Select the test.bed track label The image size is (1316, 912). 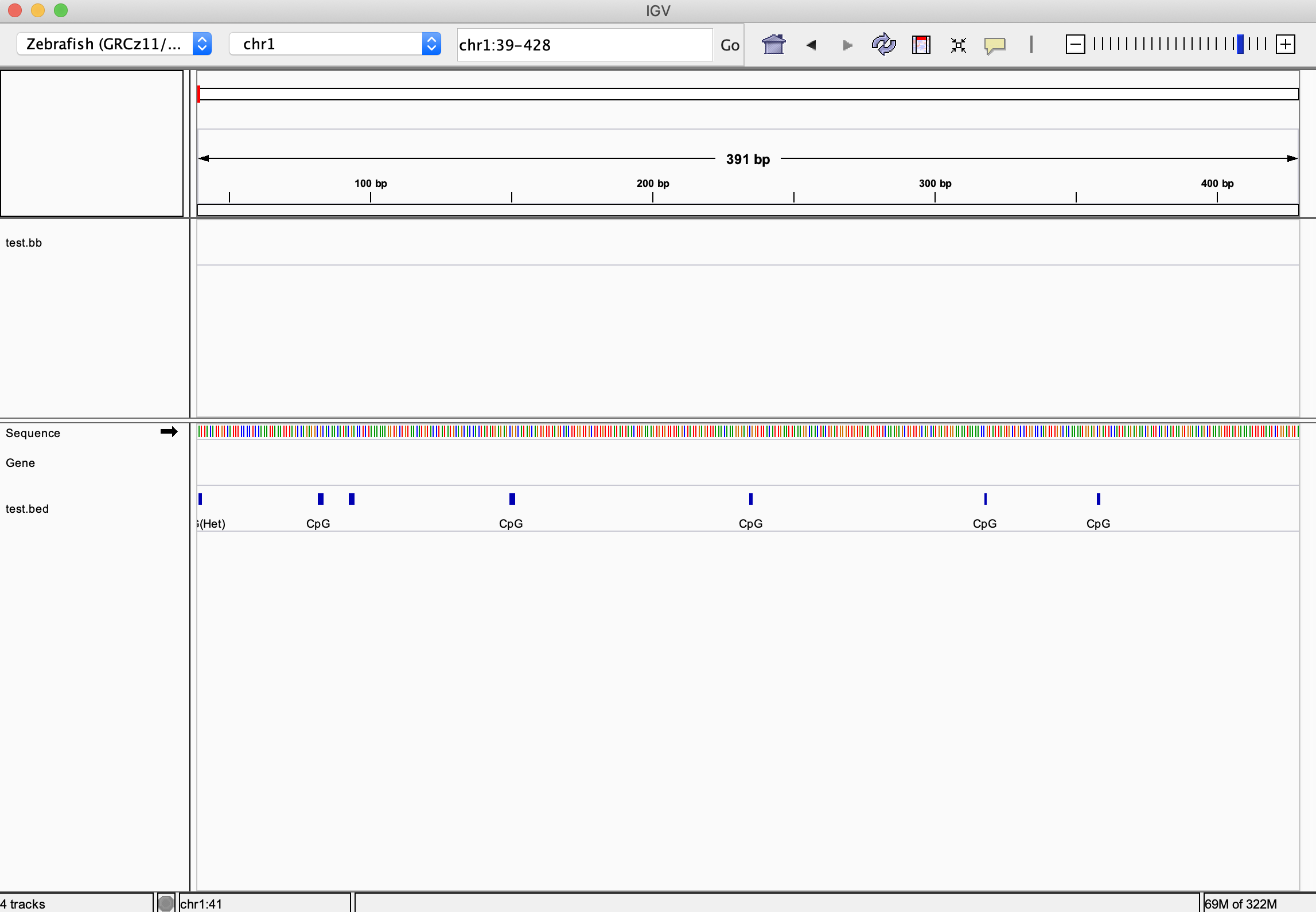click(26, 508)
